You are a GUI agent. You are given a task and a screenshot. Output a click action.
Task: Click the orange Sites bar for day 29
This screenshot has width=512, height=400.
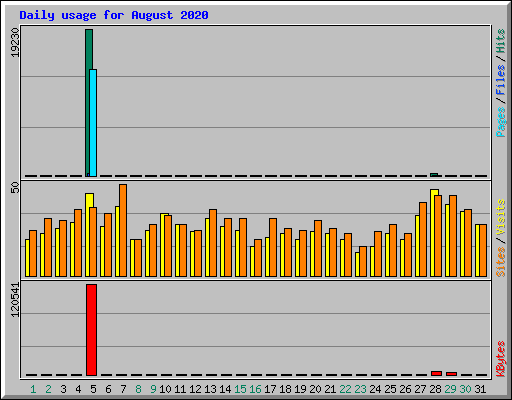453,236
